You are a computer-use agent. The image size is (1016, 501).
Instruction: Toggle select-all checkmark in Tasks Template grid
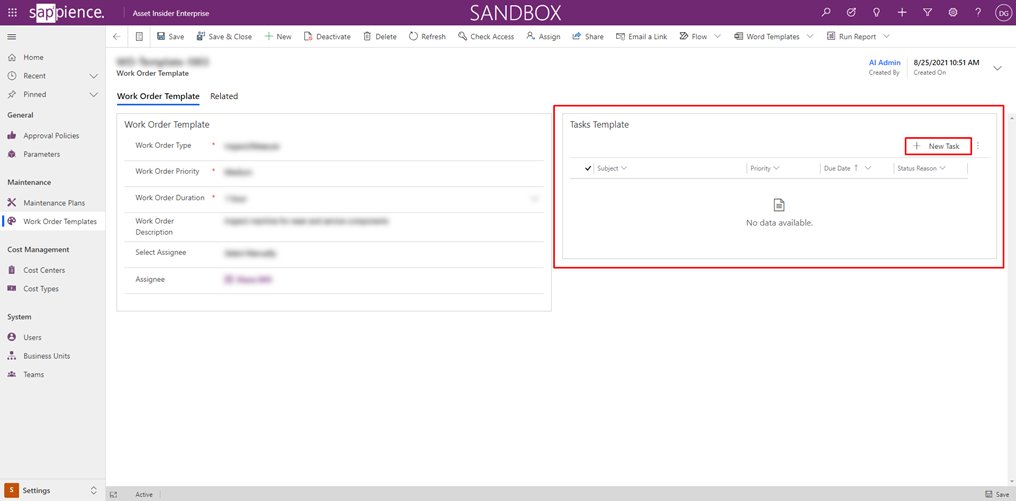[588, 169]
